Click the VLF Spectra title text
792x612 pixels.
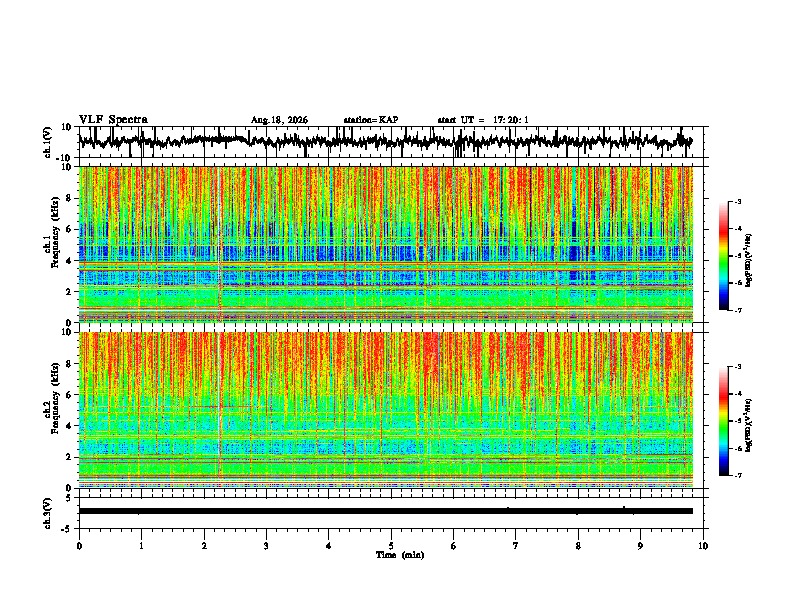pos(114,120)
